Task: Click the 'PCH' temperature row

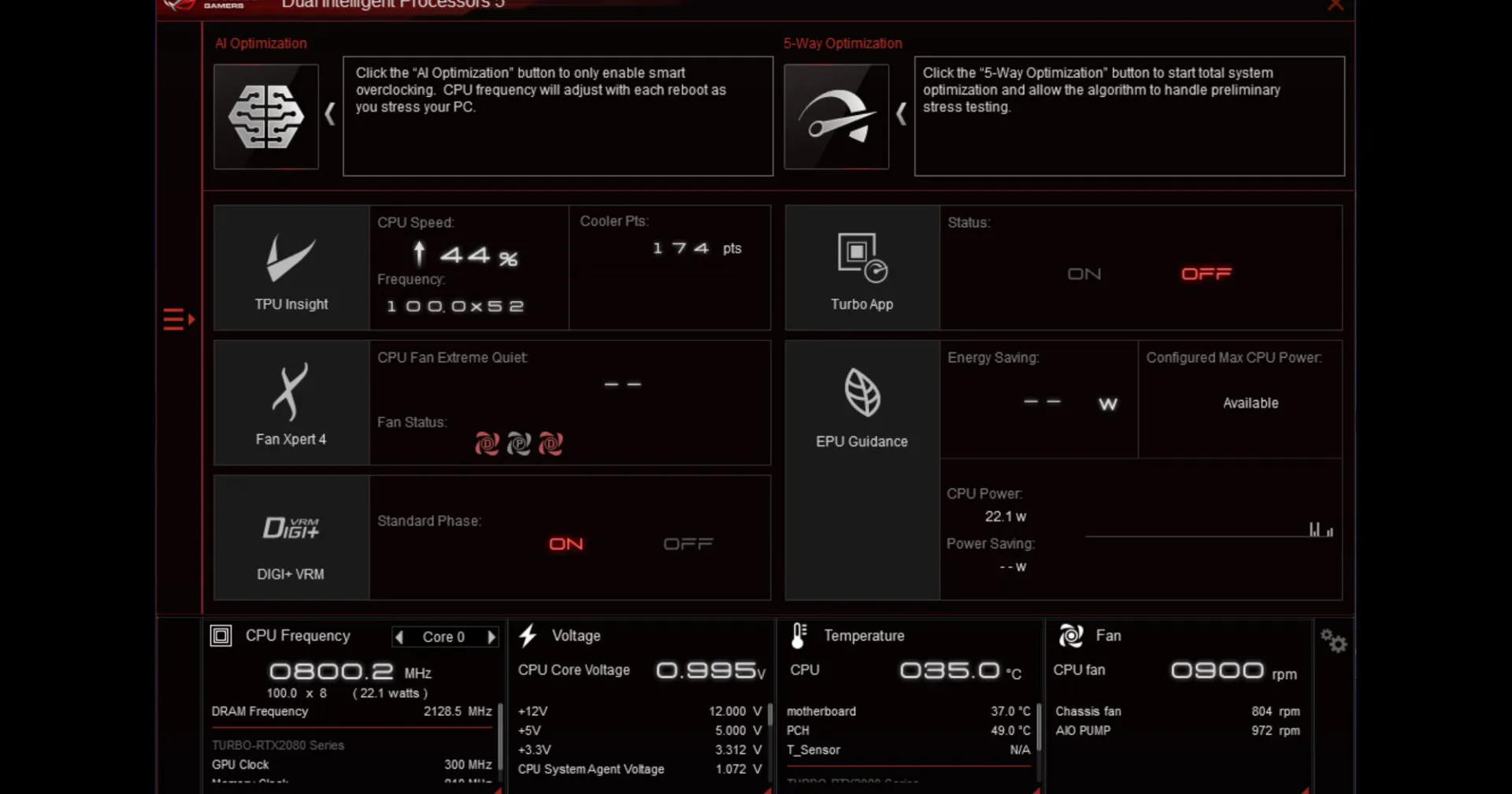Action: coord(908,731)
